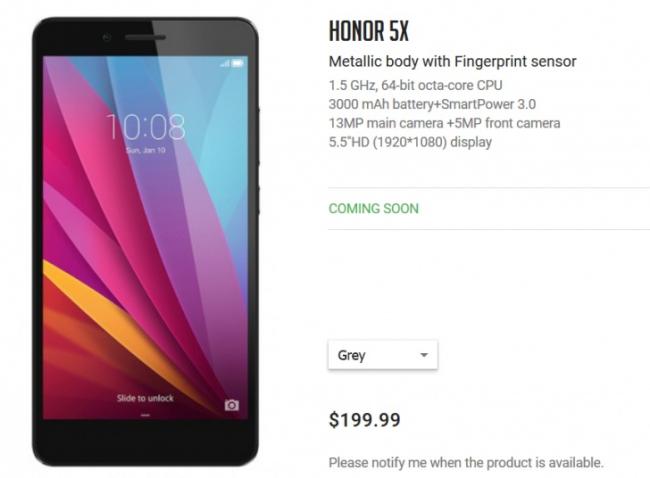650x478 pixels.
Task: Click the 5.5"HD display spec line
Action: point(410,142)
